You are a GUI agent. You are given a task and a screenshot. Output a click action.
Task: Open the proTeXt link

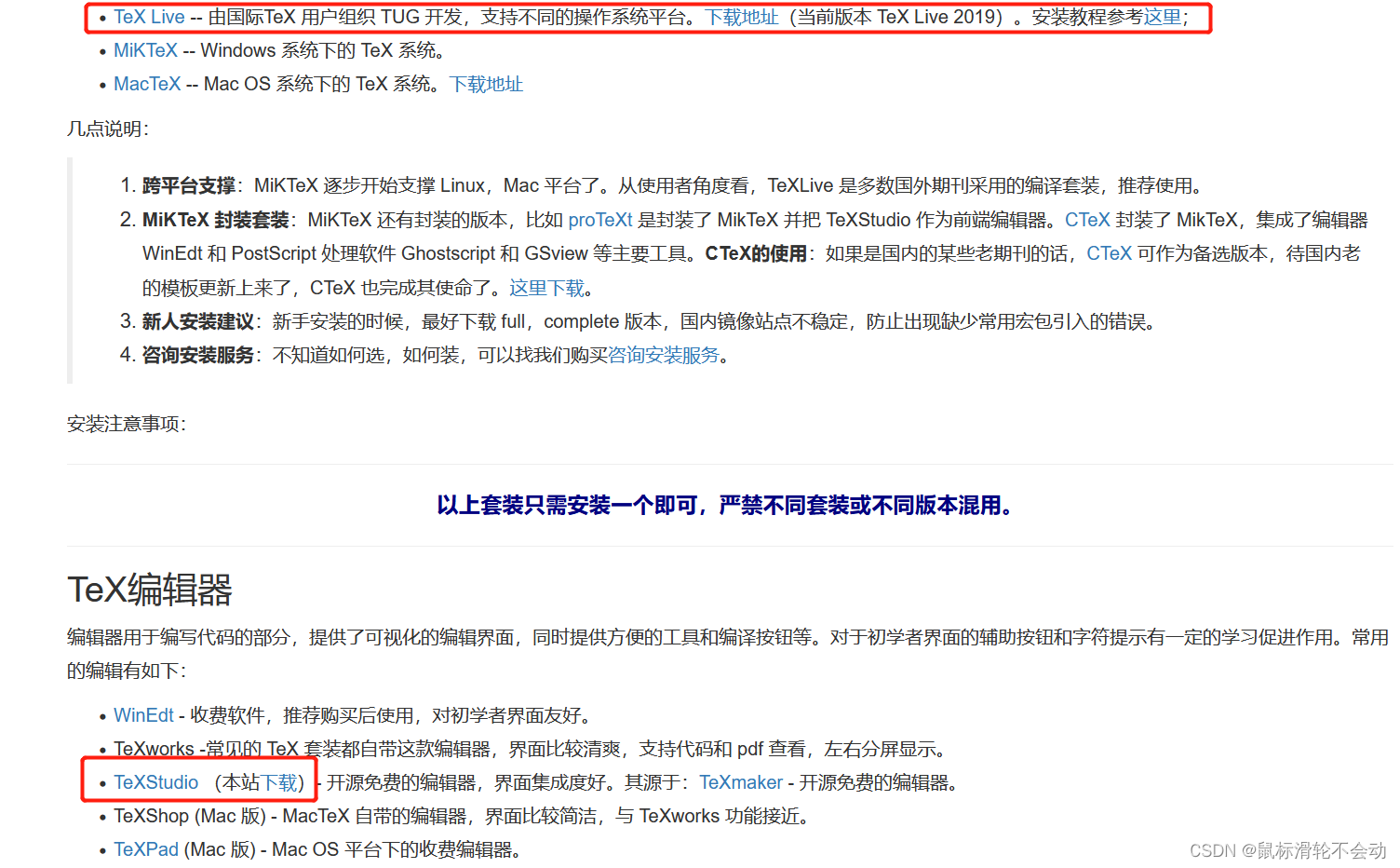pos(600,220)
